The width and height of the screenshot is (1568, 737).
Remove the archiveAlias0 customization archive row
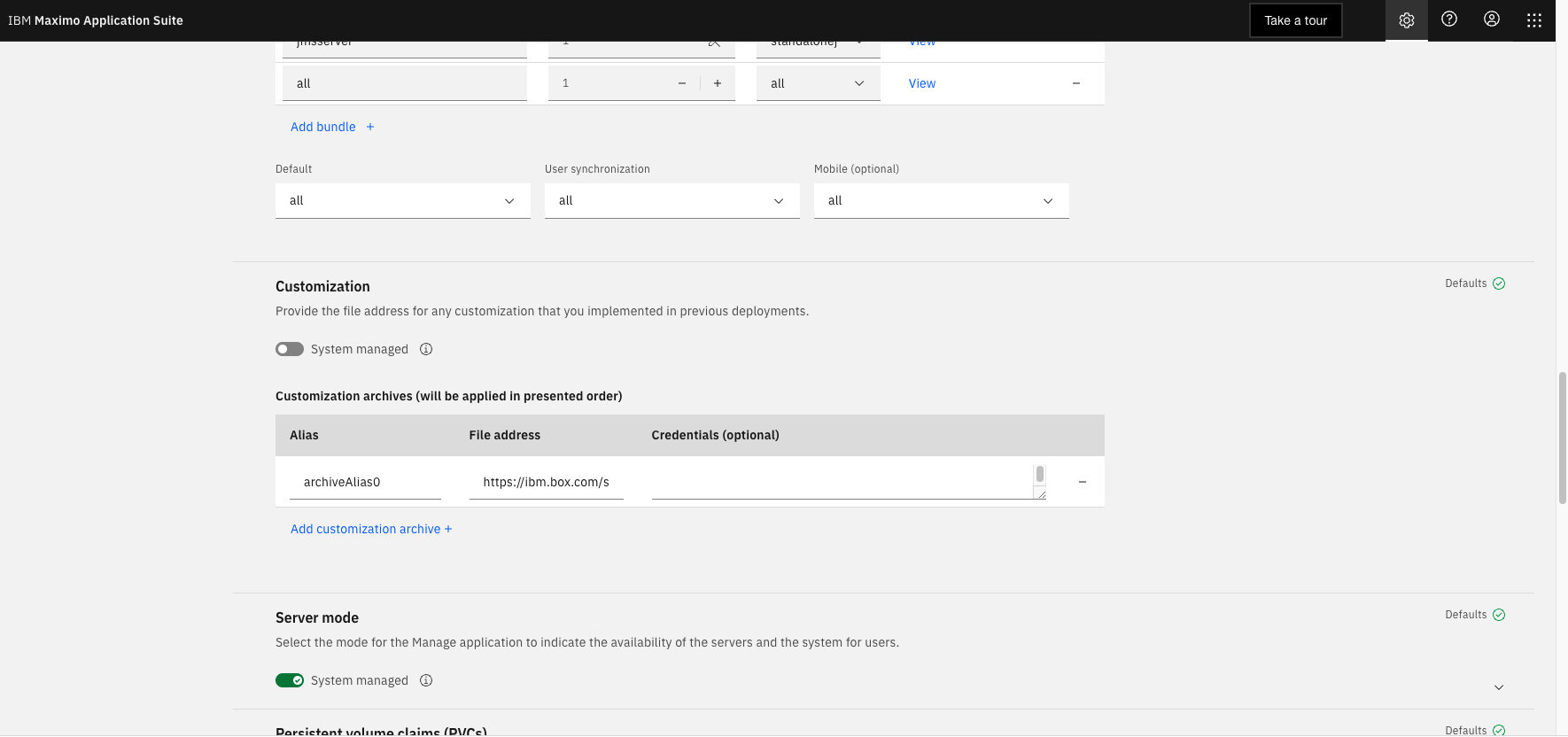(x=1082, y=482)
